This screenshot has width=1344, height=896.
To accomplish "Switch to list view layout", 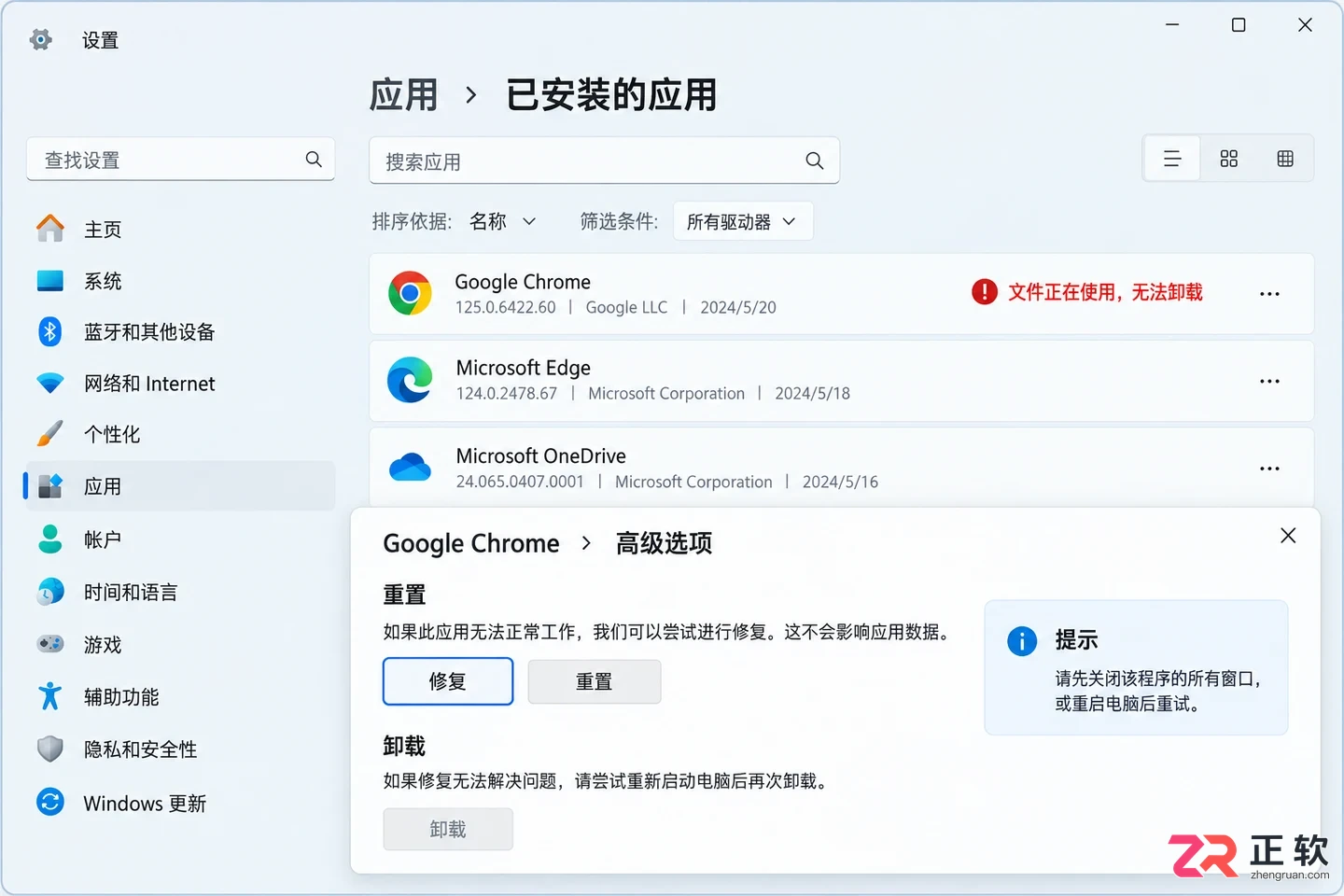I will point(1172,159).
